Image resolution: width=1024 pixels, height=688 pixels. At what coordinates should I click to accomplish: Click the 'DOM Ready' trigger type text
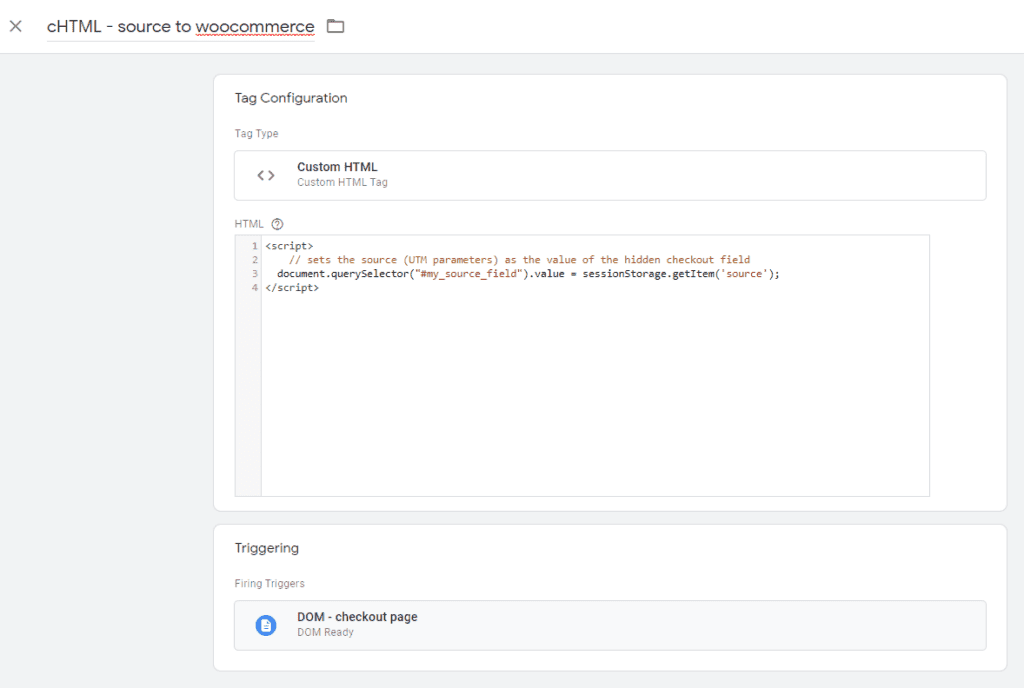(325, 632)
